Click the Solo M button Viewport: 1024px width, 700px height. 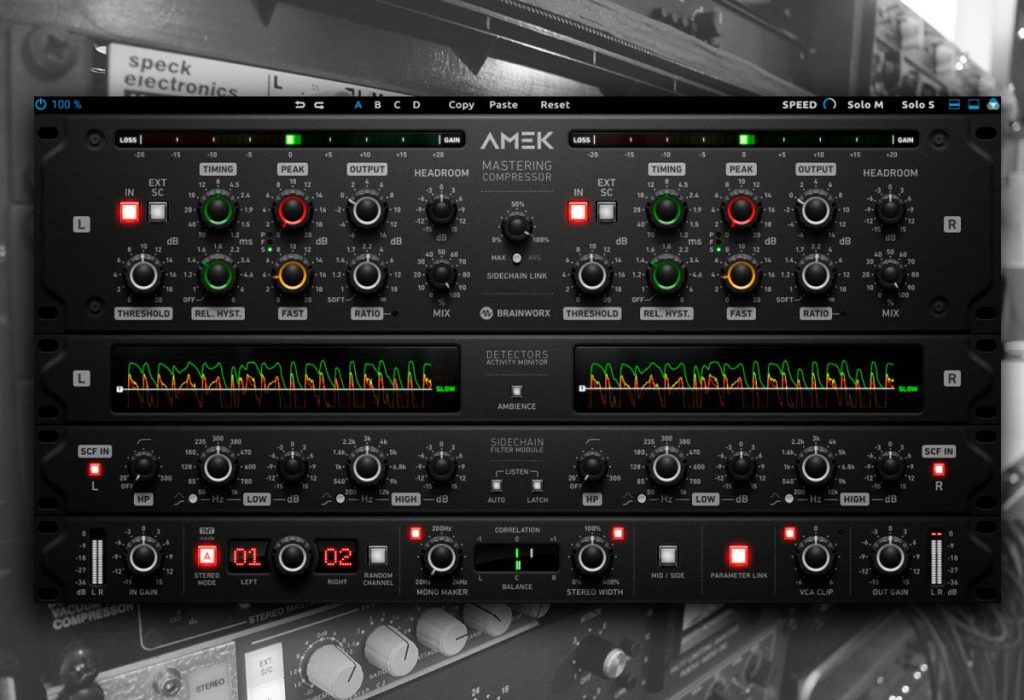(865, 104)
